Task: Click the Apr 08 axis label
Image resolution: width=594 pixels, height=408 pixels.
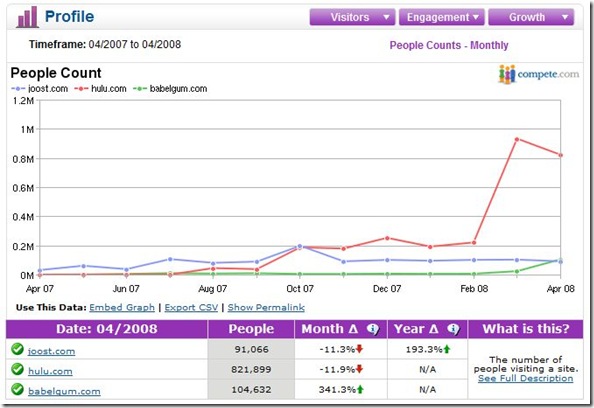Action: pos(561,289)
